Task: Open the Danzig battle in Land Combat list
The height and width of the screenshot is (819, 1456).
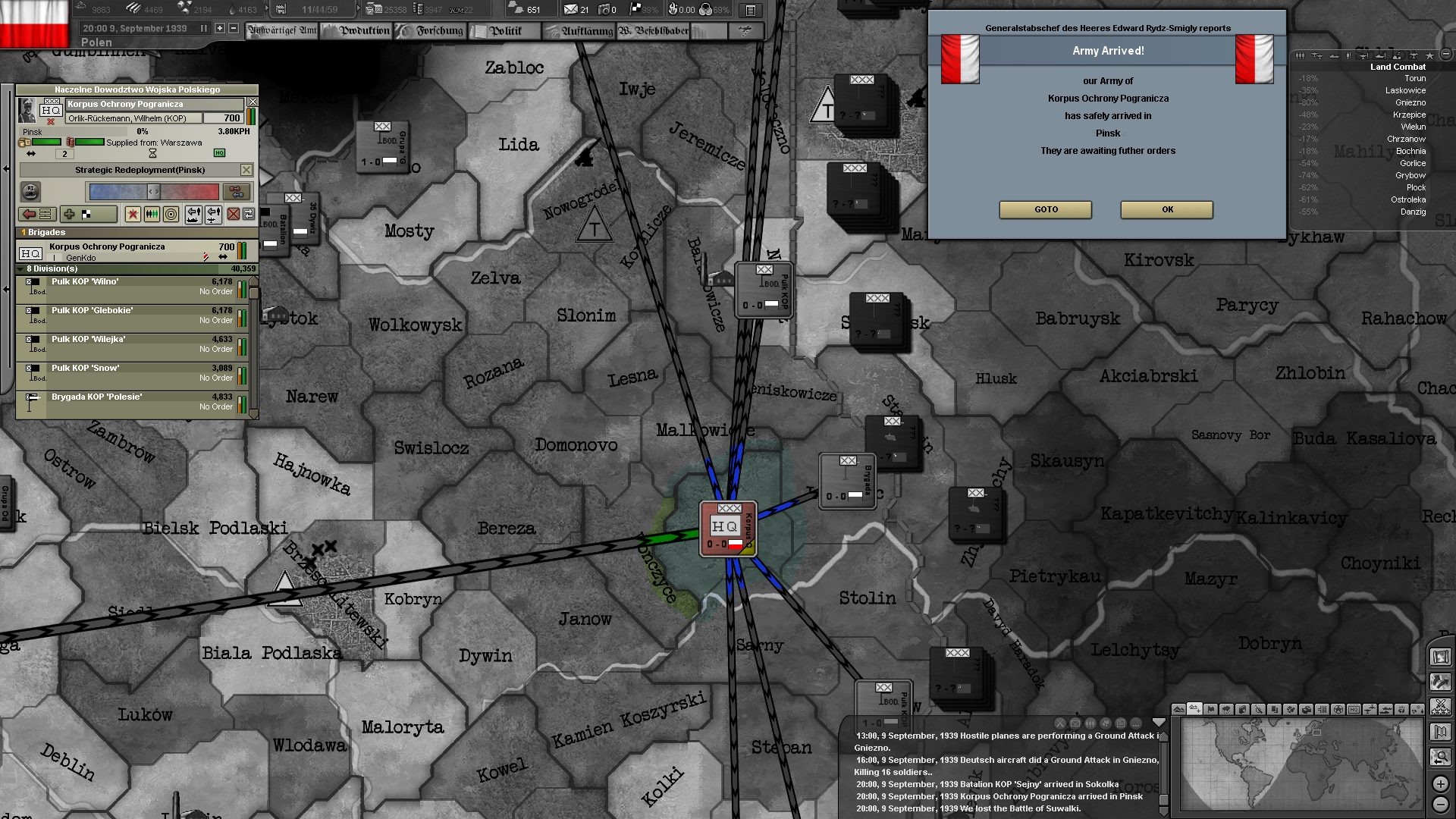Action: (x=1362, y=212)
